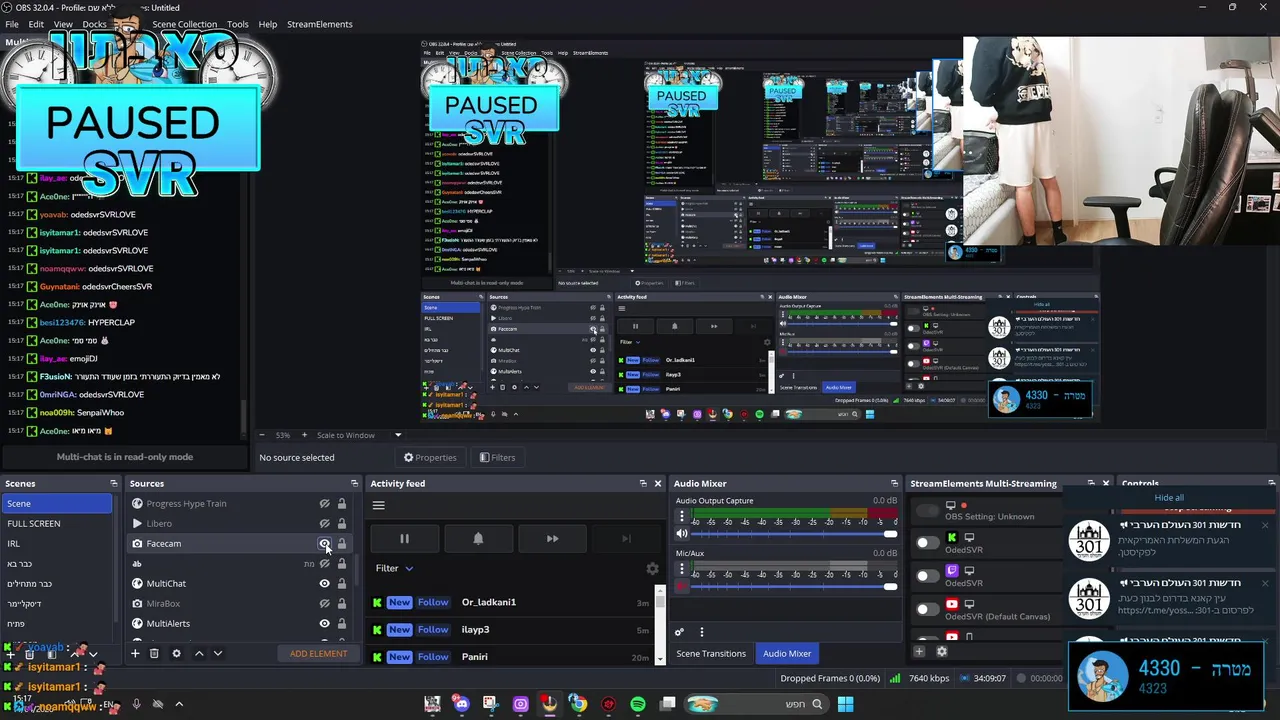The image size is (1280, 720).
Task: Move selected source down
Action: point(217,653)
